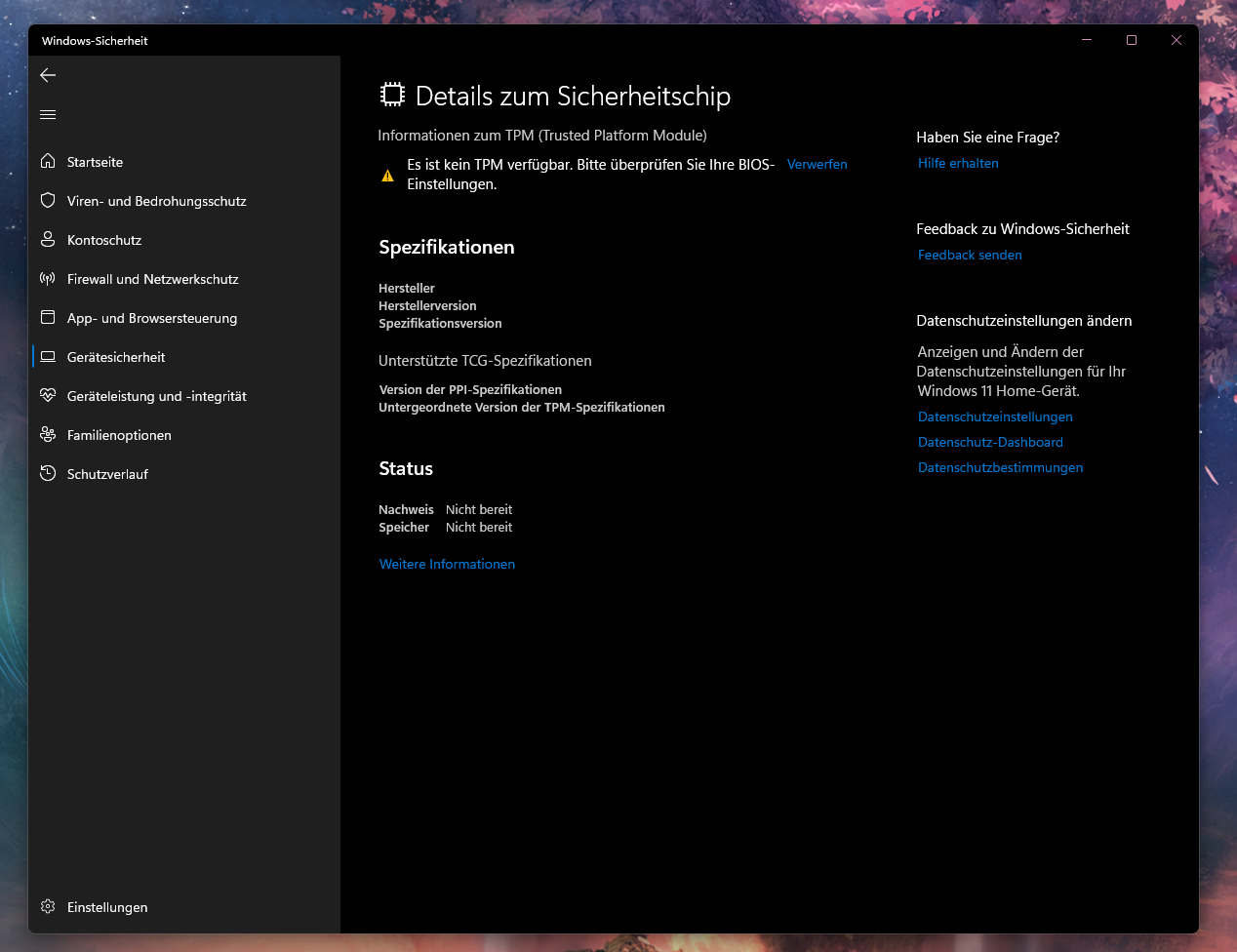Open the Datenschutzbestimmungen link

(1000, 468)
